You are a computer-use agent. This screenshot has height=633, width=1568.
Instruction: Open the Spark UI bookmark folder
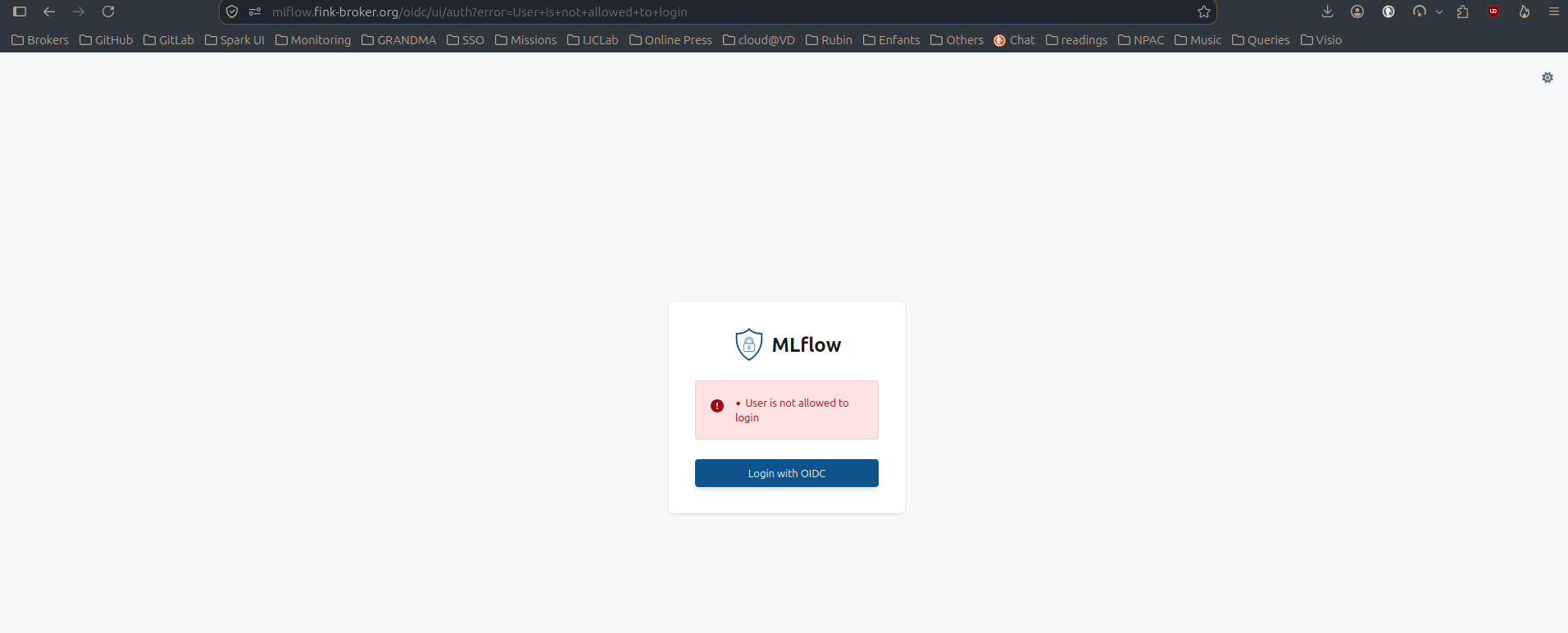tap(234, 40)
